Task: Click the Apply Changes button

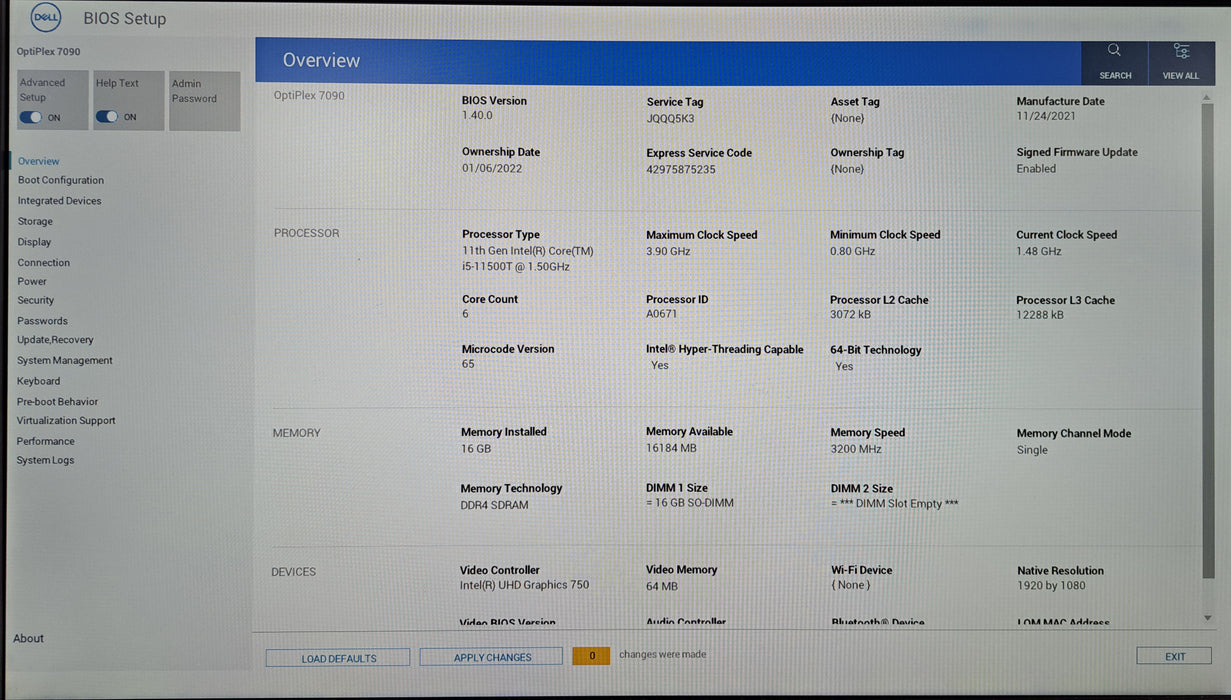Action: point(492,657)
